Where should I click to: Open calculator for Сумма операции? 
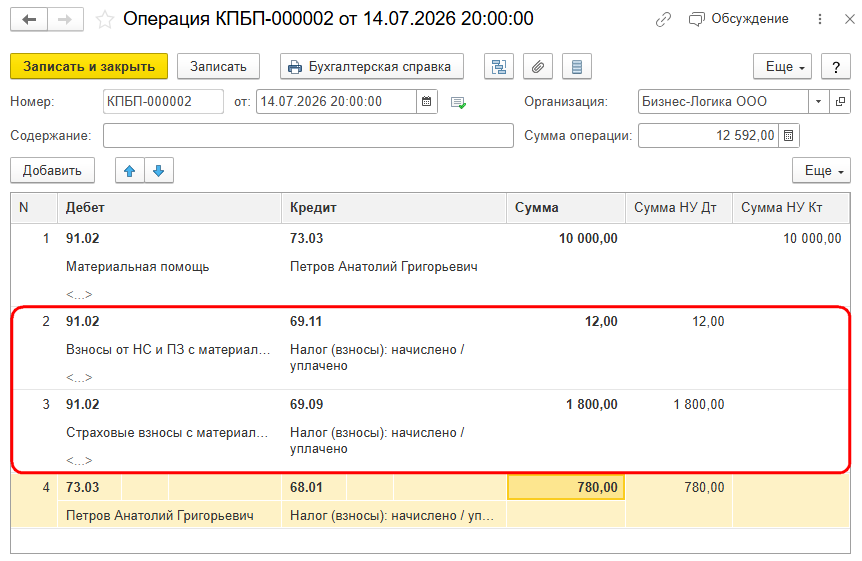(788, 135)
